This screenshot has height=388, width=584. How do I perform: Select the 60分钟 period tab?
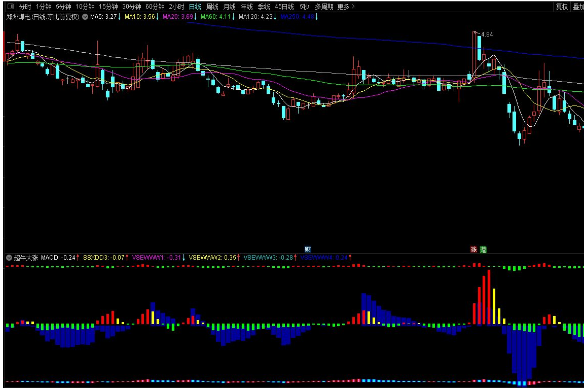pos(155,7)
